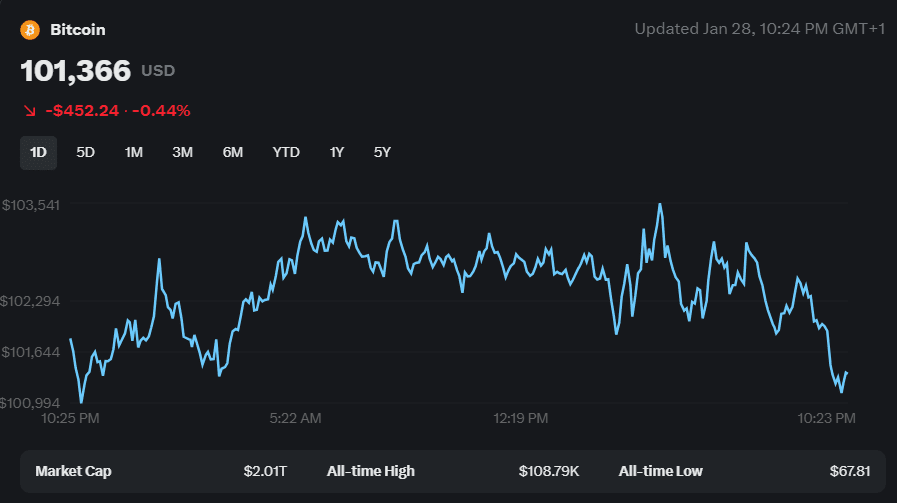
Task: Click the Market Cap label
Action: coord(73,471)
